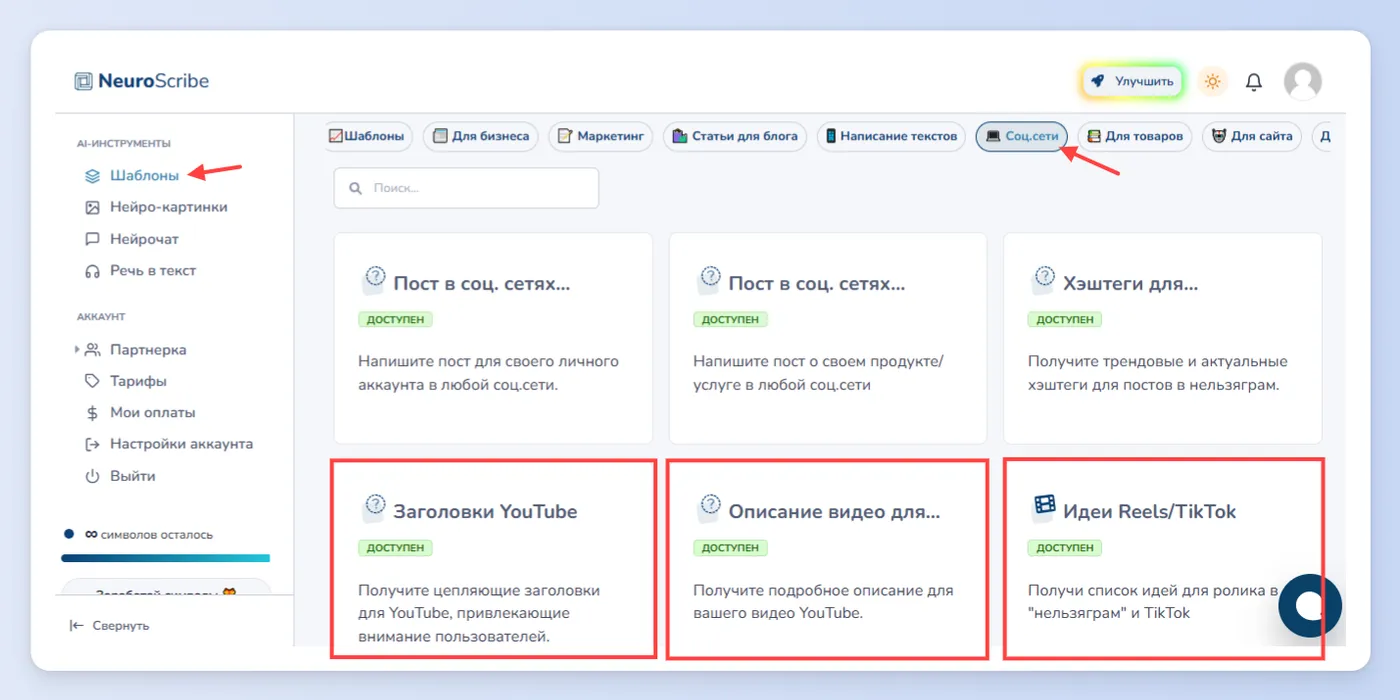The width and height of the screenshot is (1400, 700).
Task: Open the user avatar profile menu
Action: (x=1302, y=82)
